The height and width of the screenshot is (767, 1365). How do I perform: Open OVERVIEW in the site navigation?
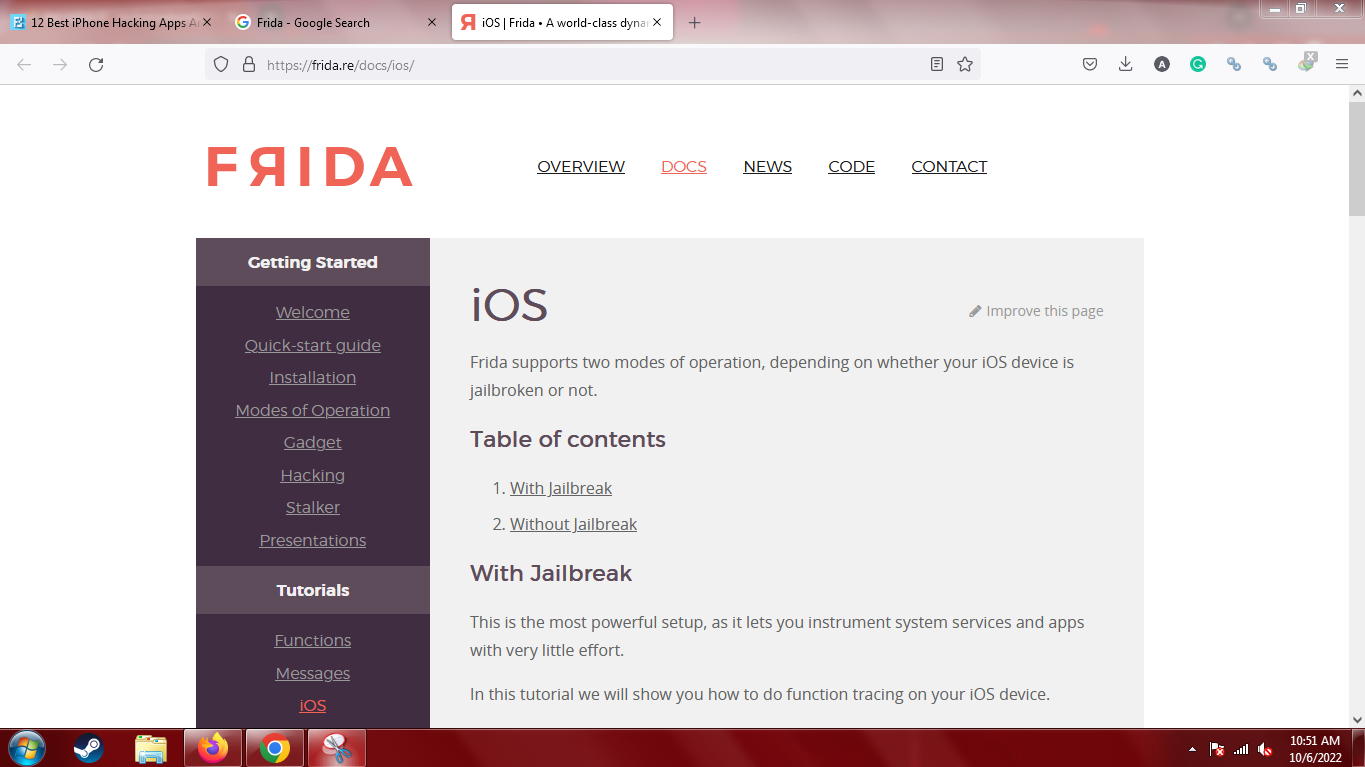(x=581, y=167)
